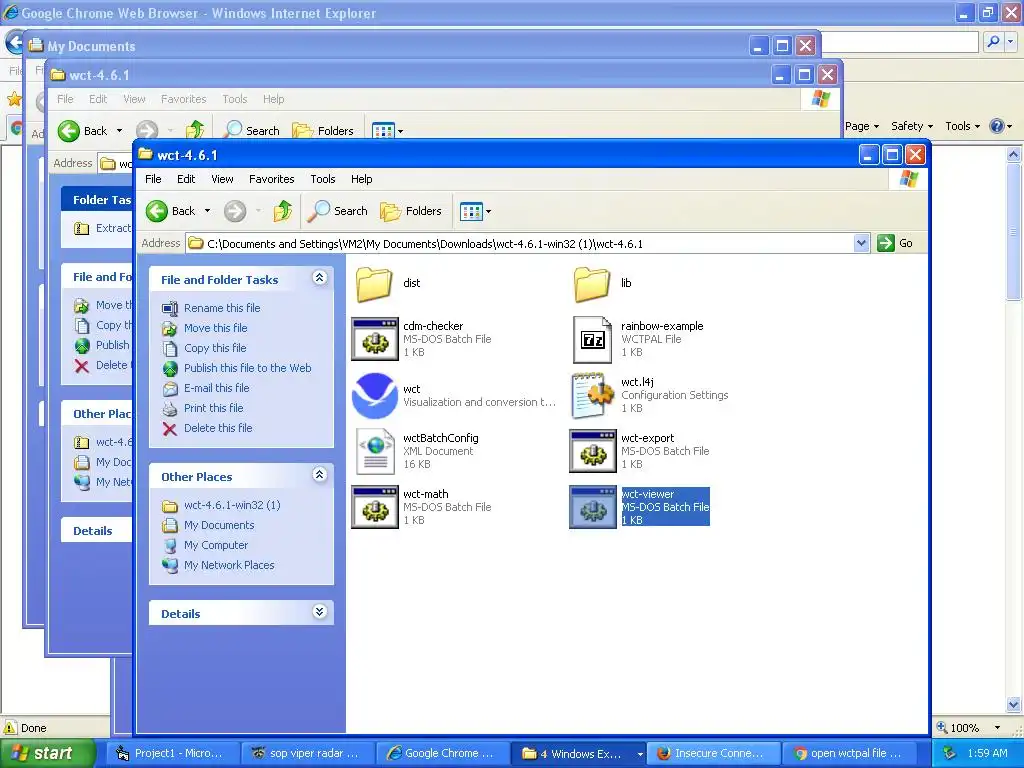Click the Internet Explorer search box
This screenshot has height=768, width=1024.
point(900,42)
